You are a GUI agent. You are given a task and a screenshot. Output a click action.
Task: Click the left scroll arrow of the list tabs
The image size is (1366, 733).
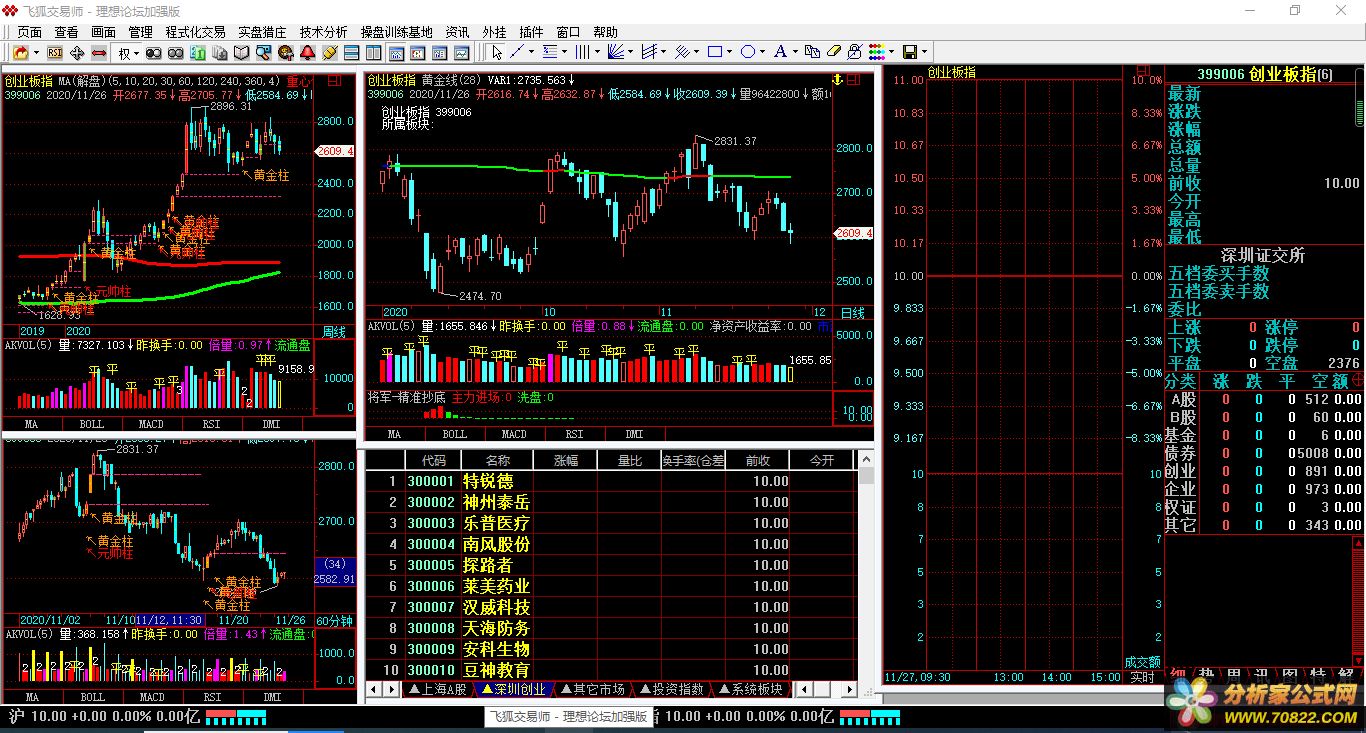pyautogui.click(x=373, y=689)
